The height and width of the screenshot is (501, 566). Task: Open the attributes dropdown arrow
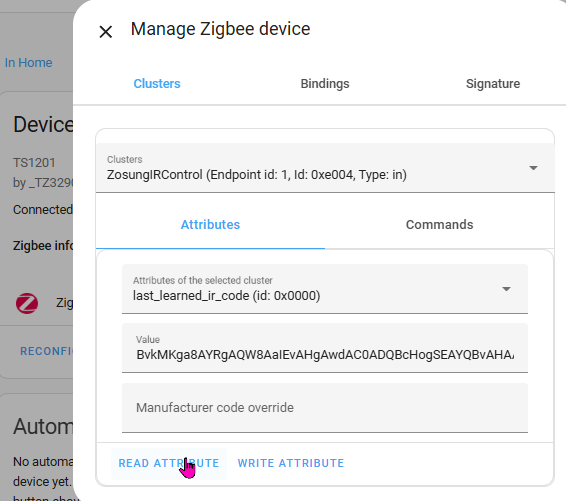(x=506, y=289)
